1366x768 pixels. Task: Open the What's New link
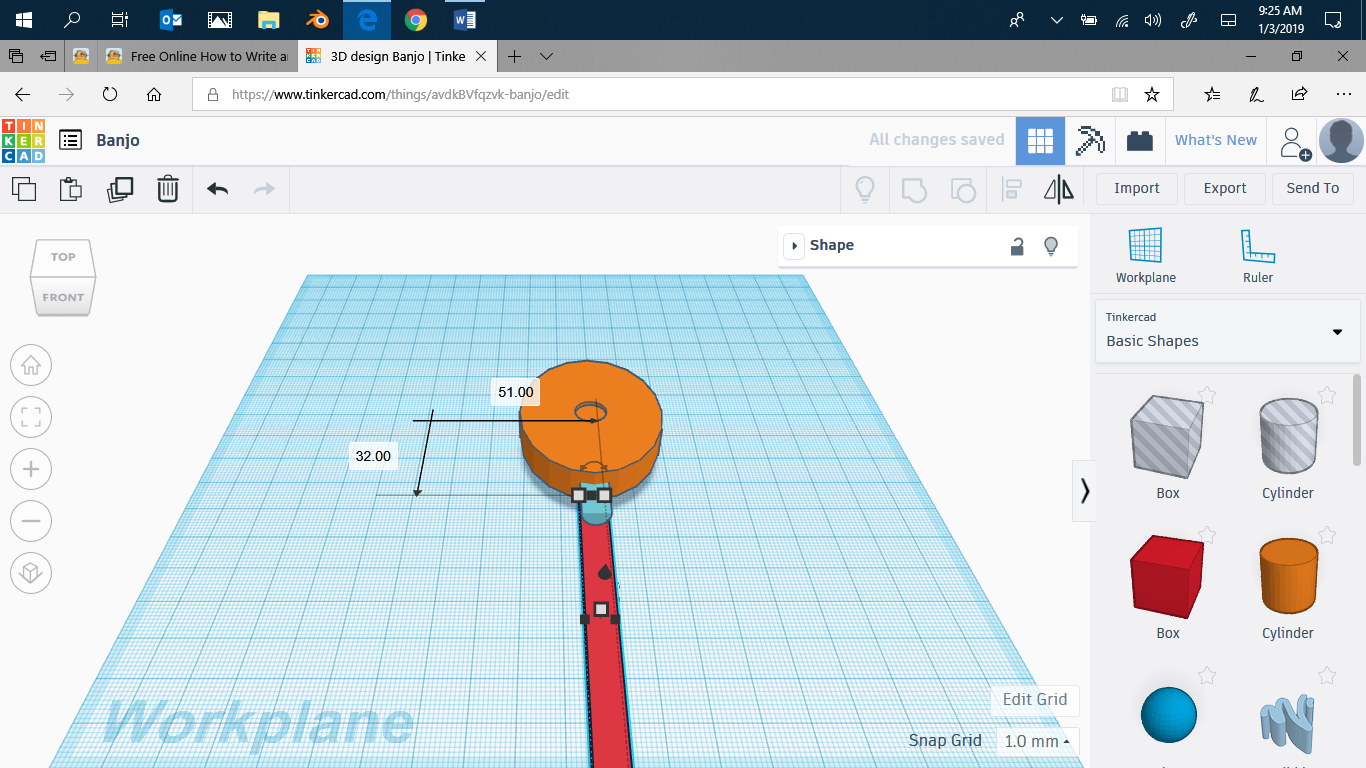1215,141
